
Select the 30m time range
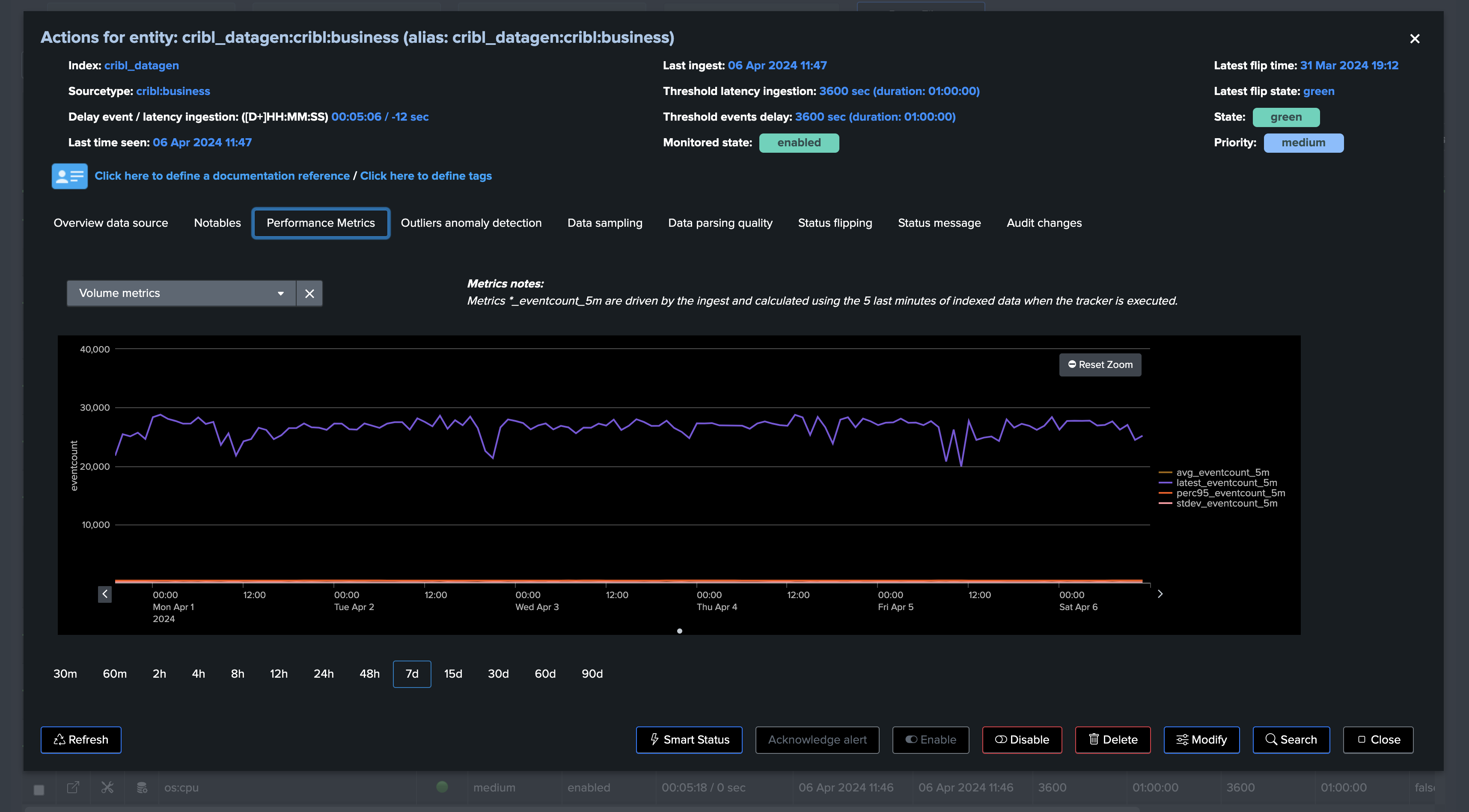click(x=65, y=674)
